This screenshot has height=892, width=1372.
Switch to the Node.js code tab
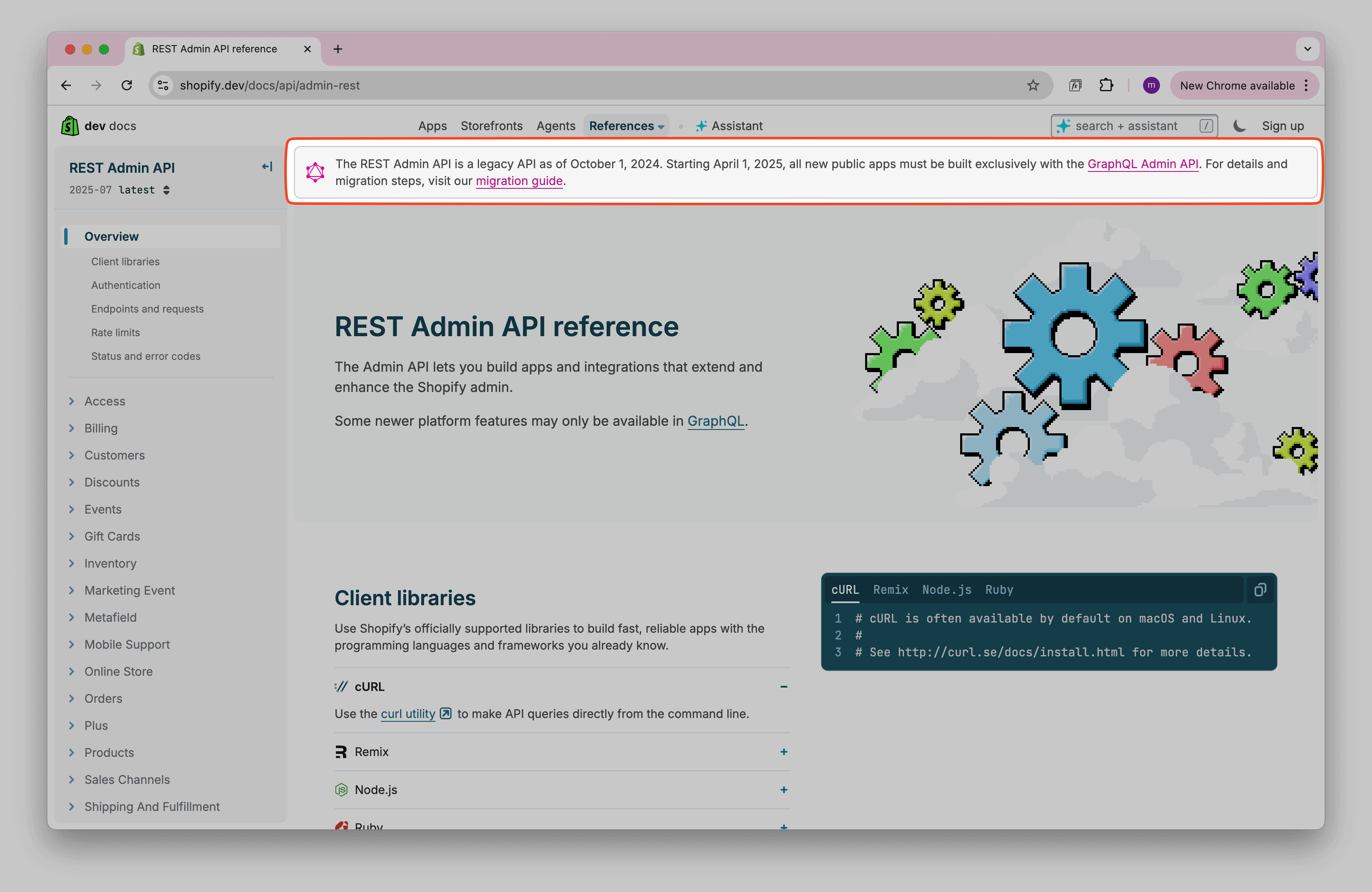click(946, 590)
